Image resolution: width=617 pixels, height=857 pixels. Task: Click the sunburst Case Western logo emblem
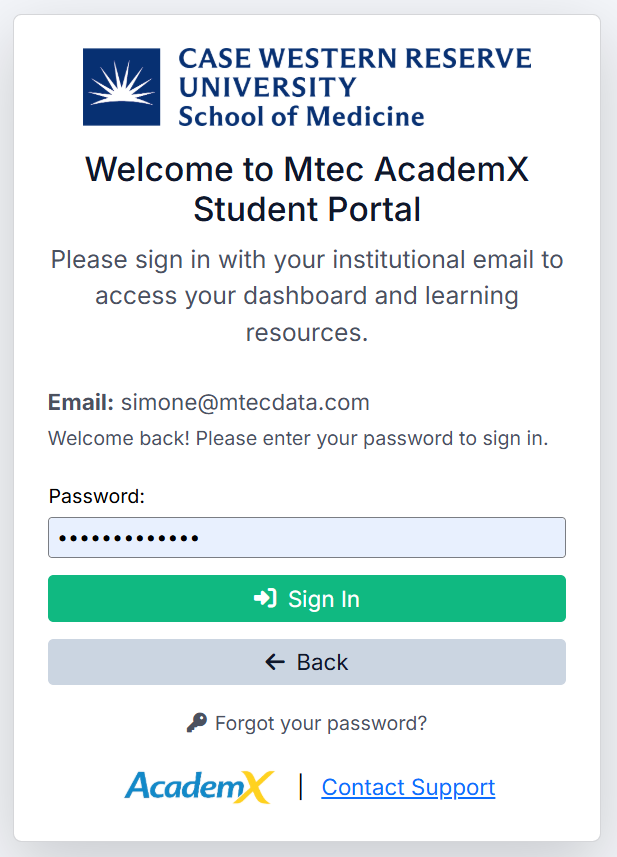(x=121, y=87)
